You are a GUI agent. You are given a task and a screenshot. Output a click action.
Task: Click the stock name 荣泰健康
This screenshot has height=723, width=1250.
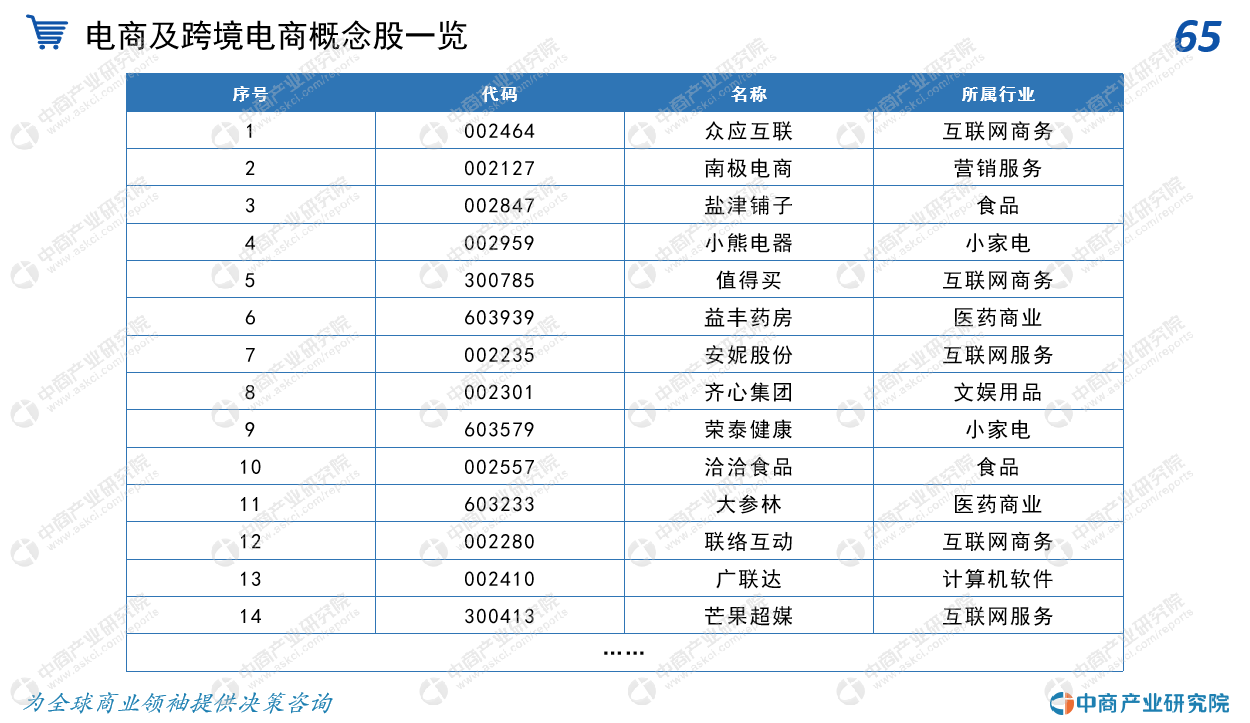click(x=748, y=430)
